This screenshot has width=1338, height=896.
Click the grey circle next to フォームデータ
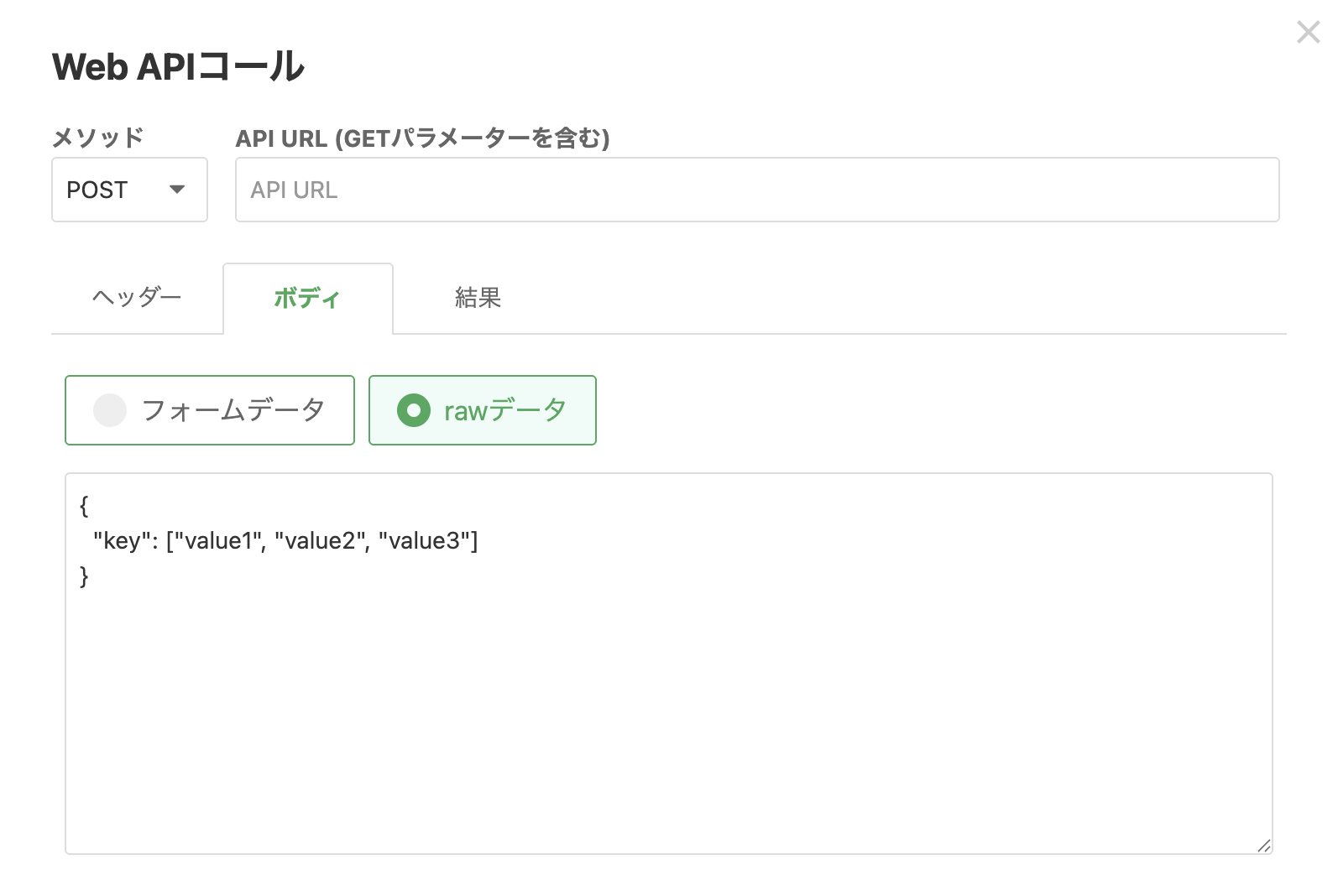coord(110,410)
